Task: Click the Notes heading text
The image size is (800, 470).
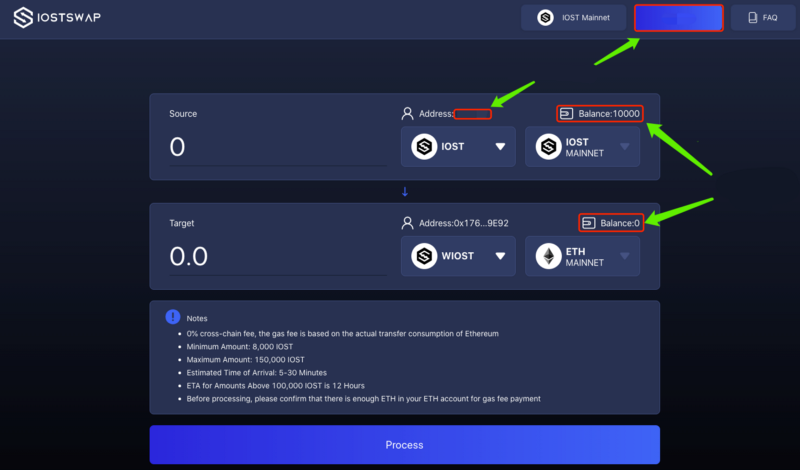Action: tap(197, 318)
